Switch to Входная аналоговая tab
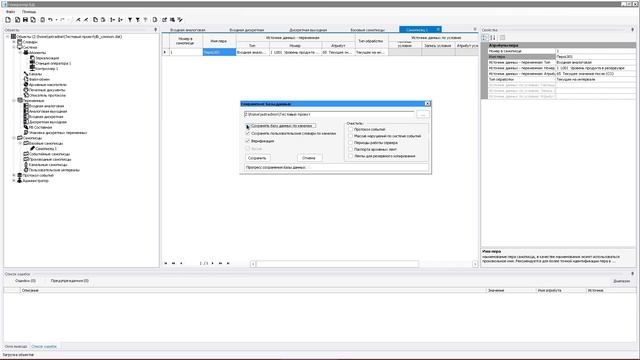The width and height of the screenshot is (640, 360). 188,30
